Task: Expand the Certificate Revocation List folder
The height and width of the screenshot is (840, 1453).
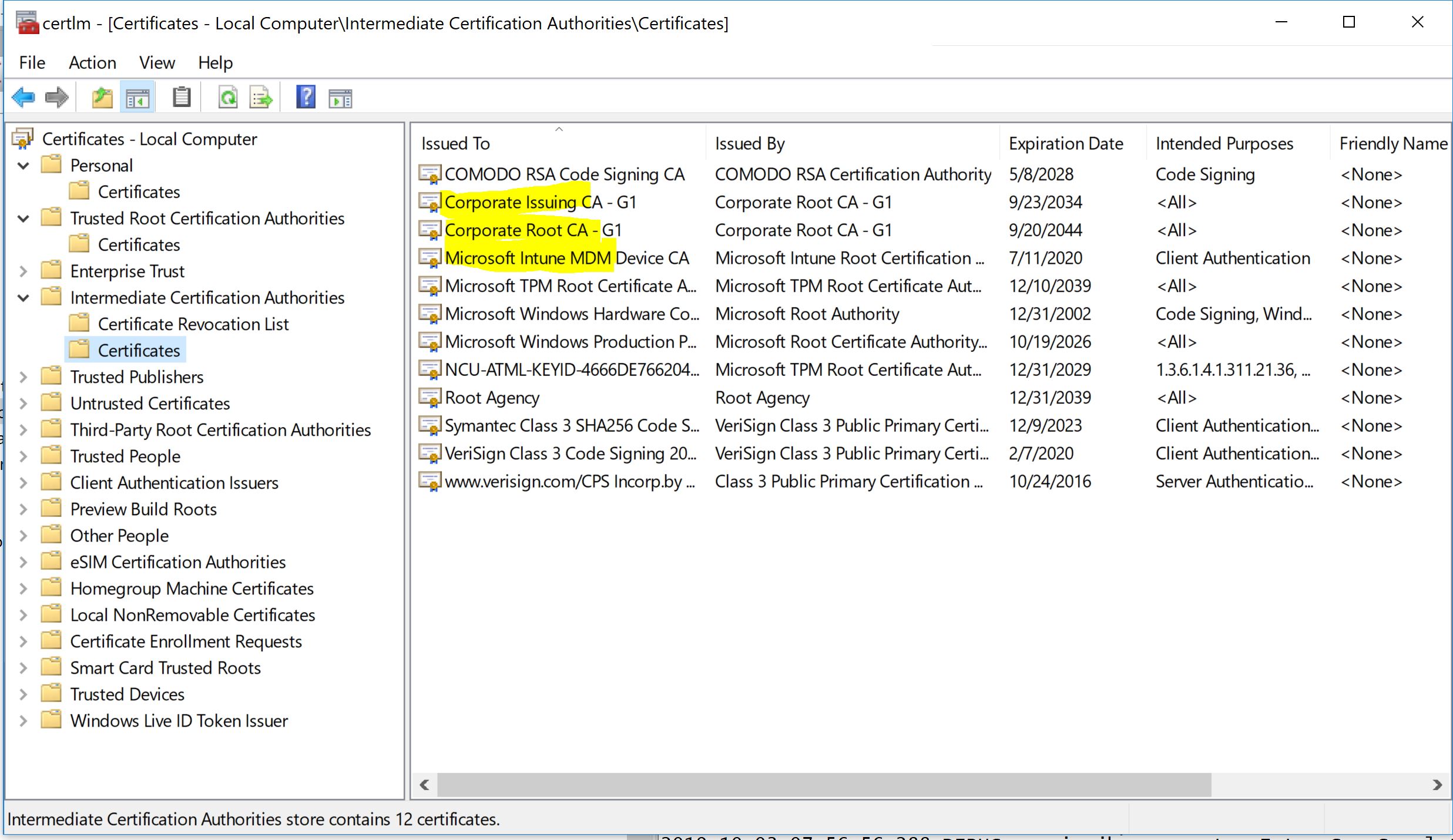Action: coord(193,324)
